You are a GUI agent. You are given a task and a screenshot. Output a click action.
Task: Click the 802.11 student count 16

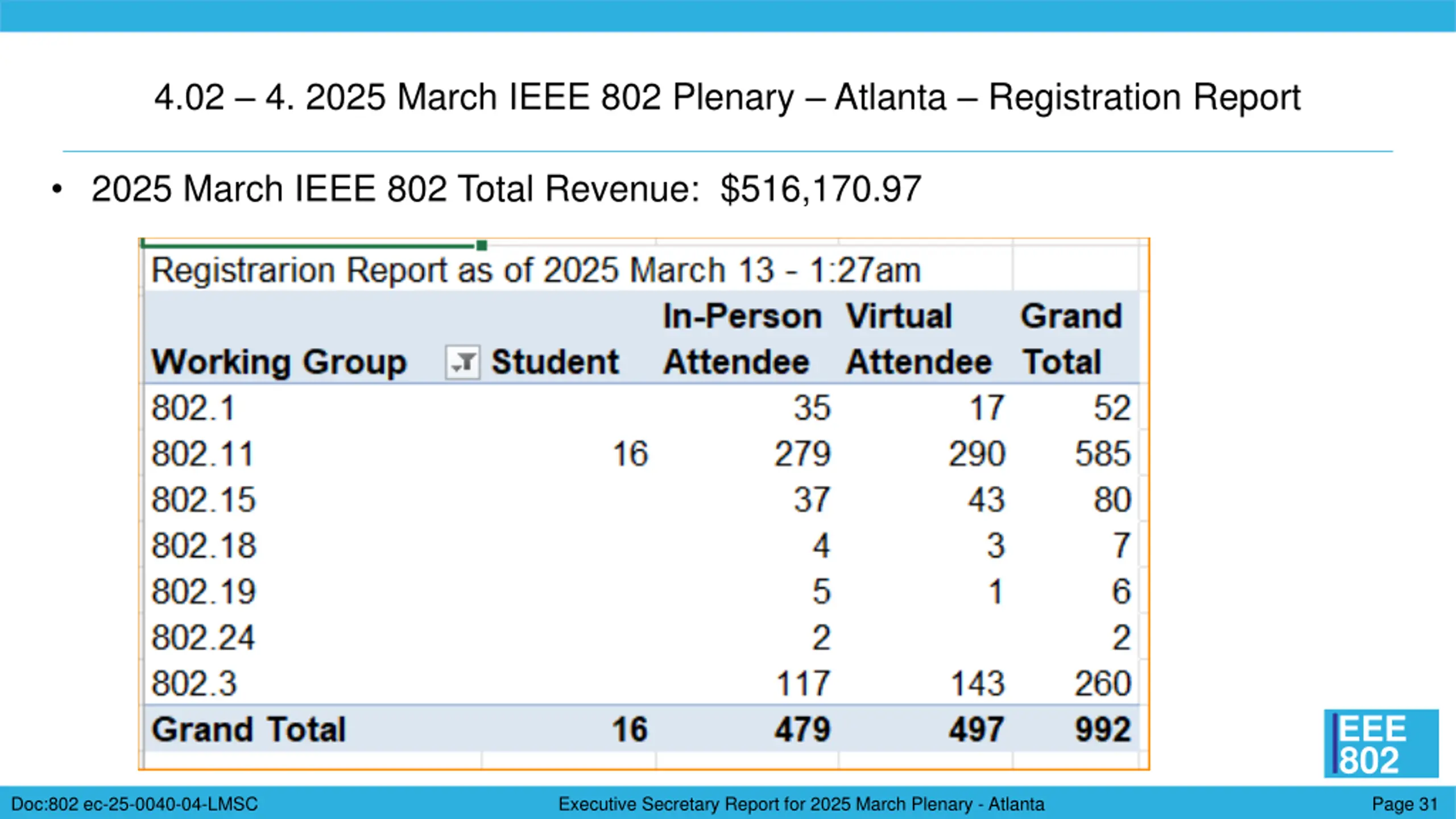(630, 454)
